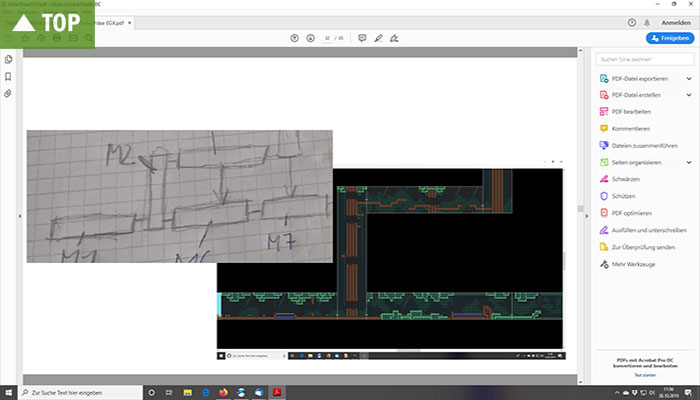Image resolution: width=700 pixels, height=400 pixels.
Task: Expand the PDF-Datei erstellen options
Action: [x=689, y=95]
